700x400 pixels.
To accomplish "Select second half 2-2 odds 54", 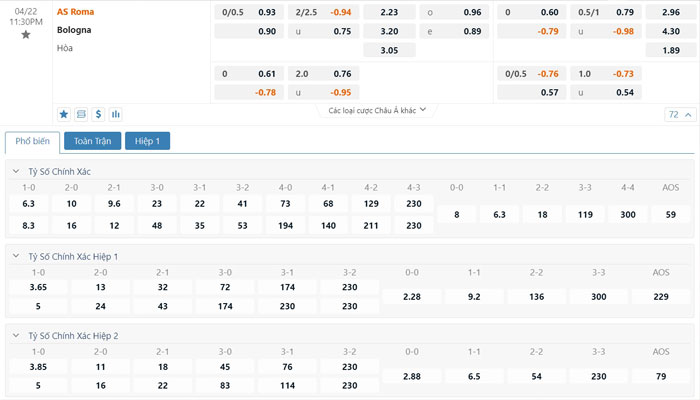I will click(x=536, y=376).
